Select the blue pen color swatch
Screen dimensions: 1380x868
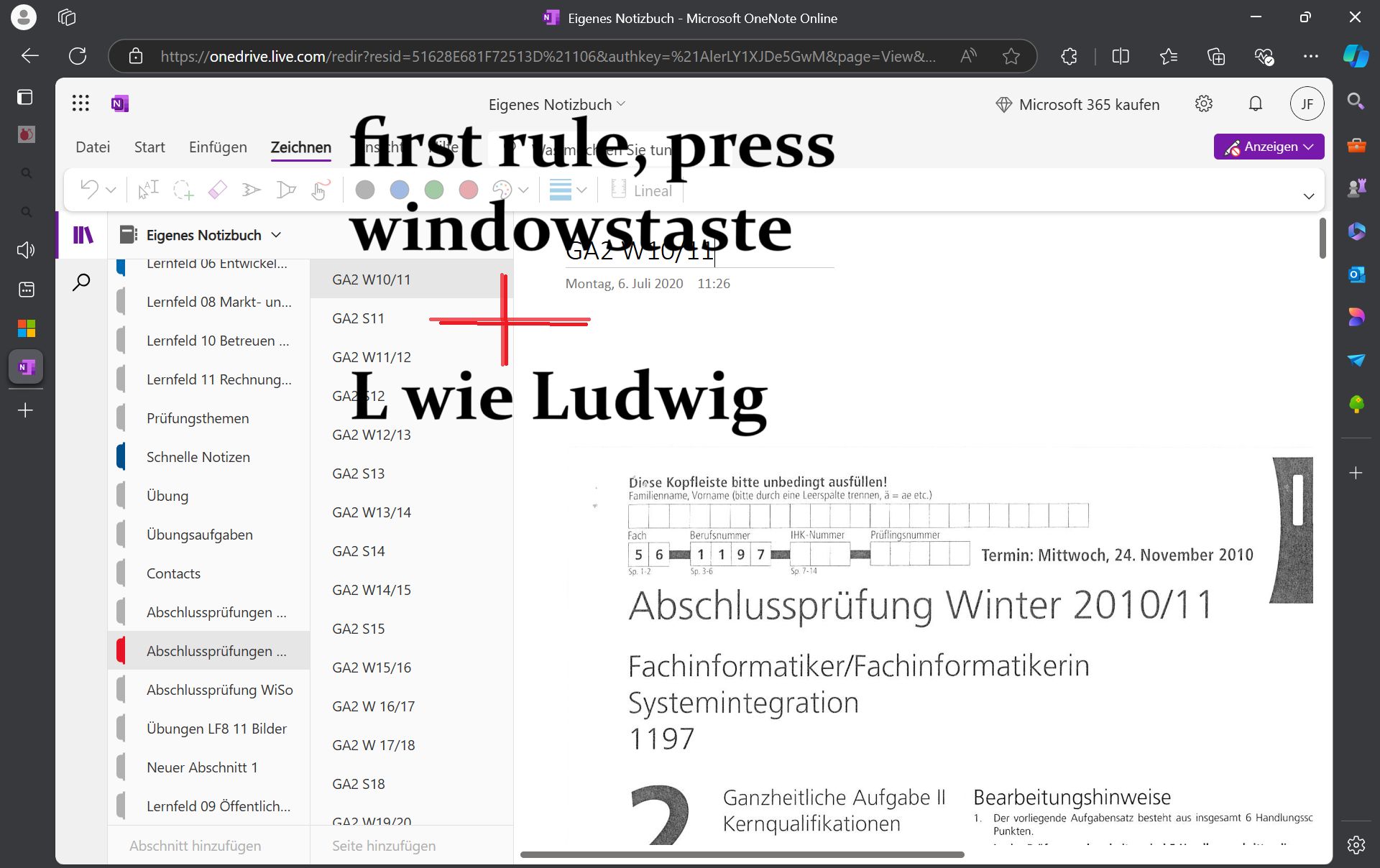(x=400, y=190)
